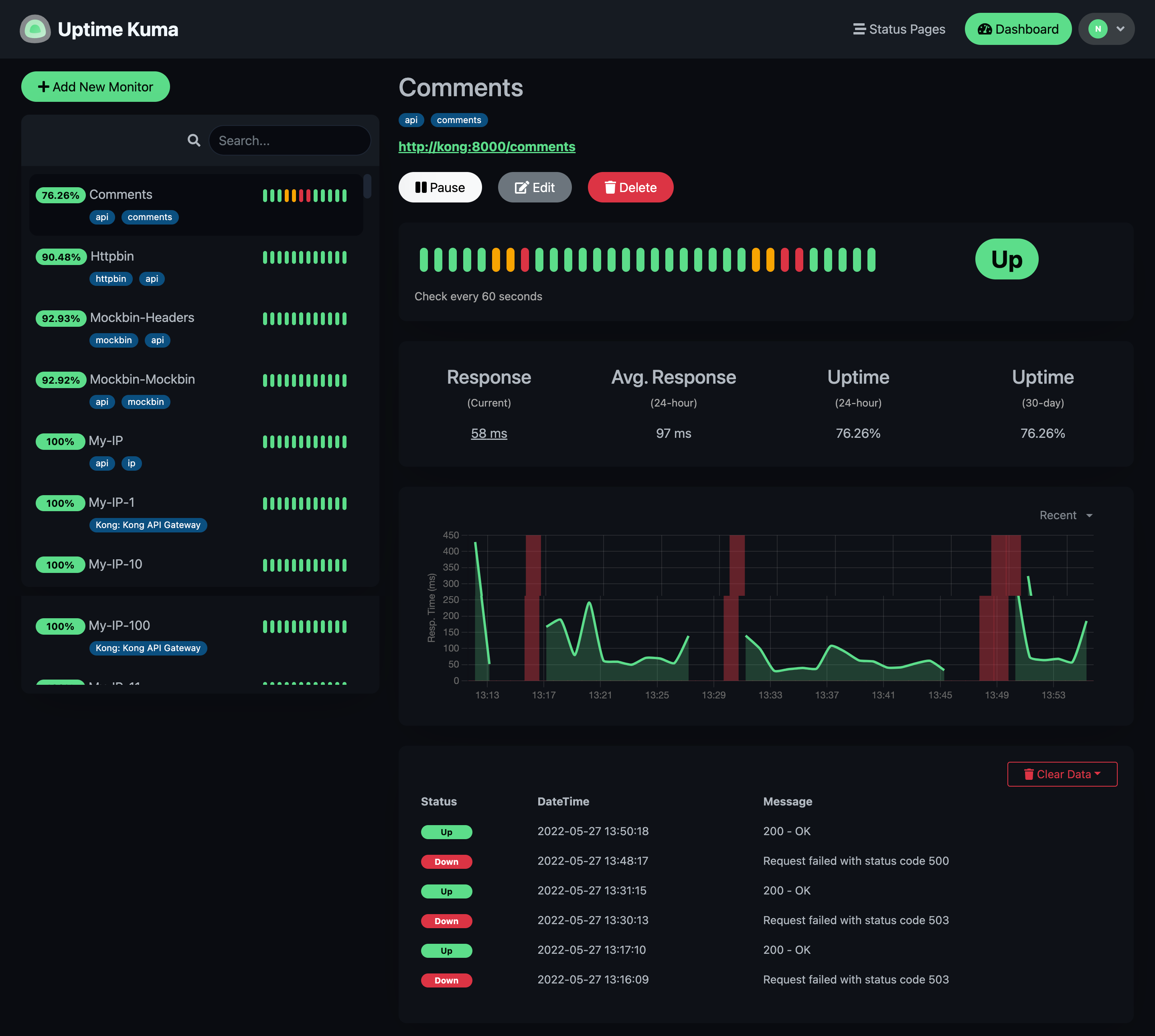Click the pencil icon on Edit button
This screenshot has height=1036, width=1155.
521,188
